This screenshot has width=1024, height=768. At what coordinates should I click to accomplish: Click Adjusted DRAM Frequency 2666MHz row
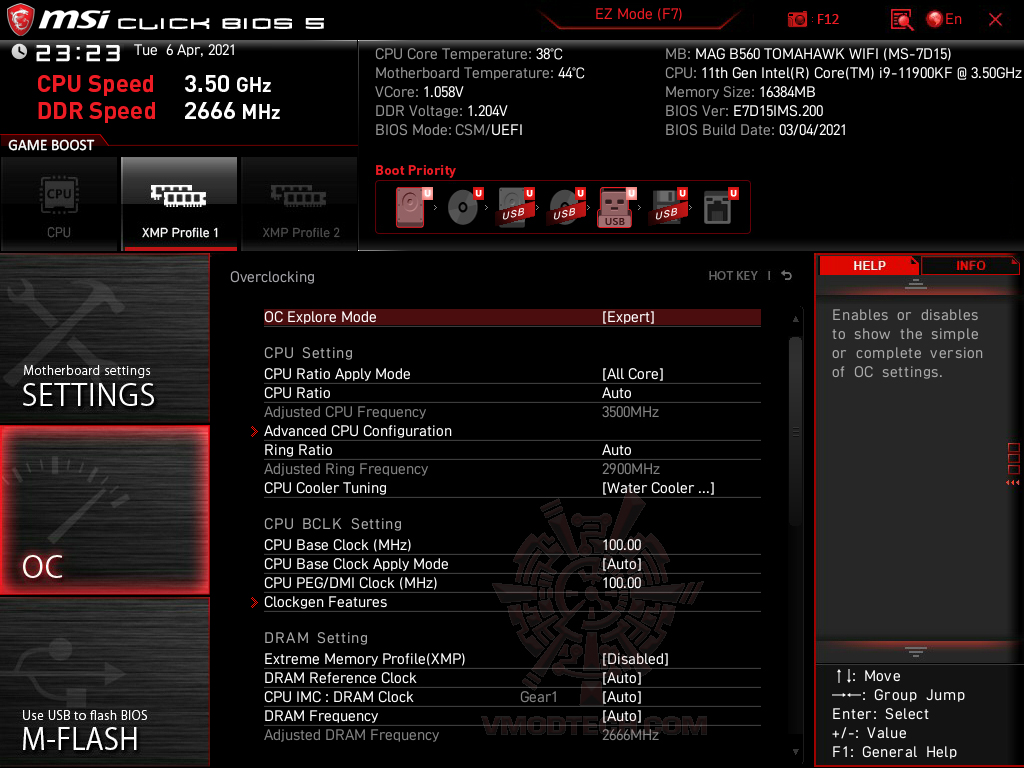point(512,735)
